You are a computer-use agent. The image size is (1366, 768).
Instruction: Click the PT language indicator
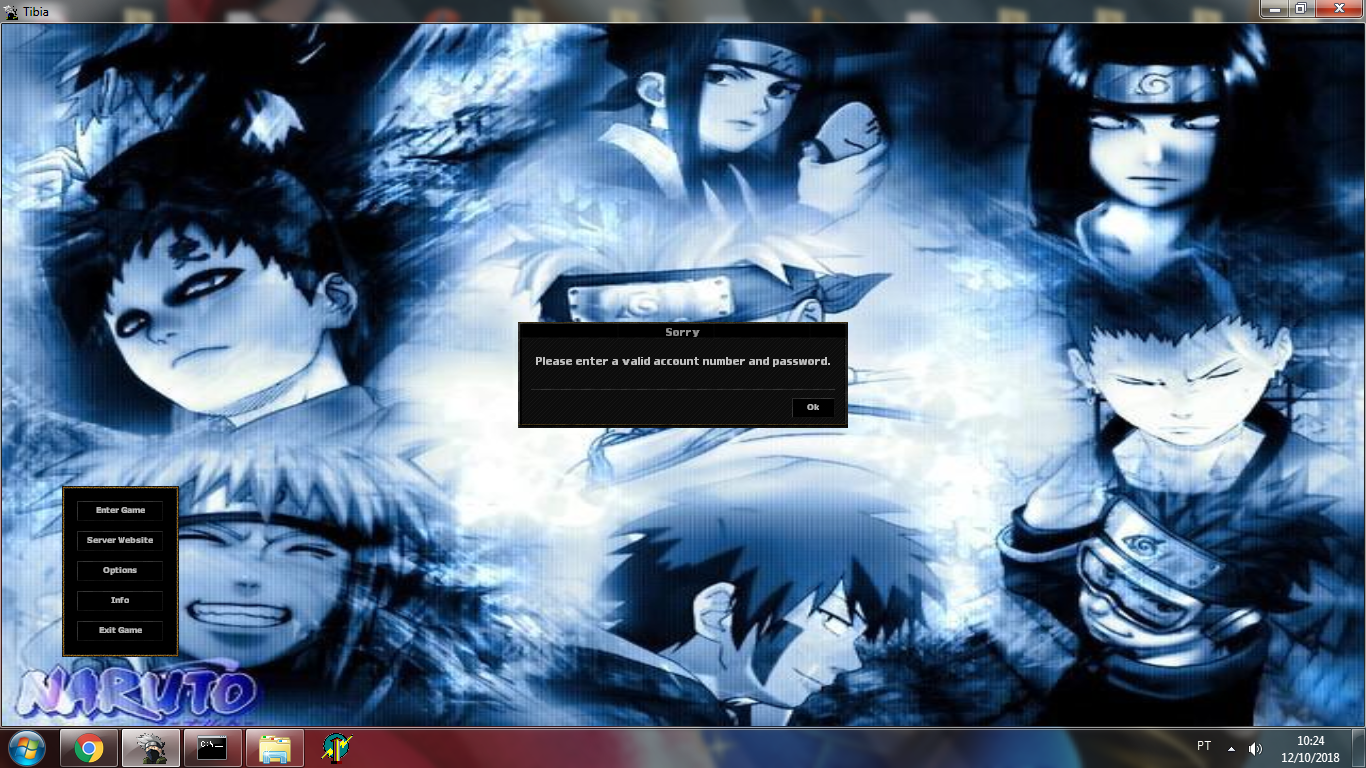pyautogui.click(x=1204, y=746)
